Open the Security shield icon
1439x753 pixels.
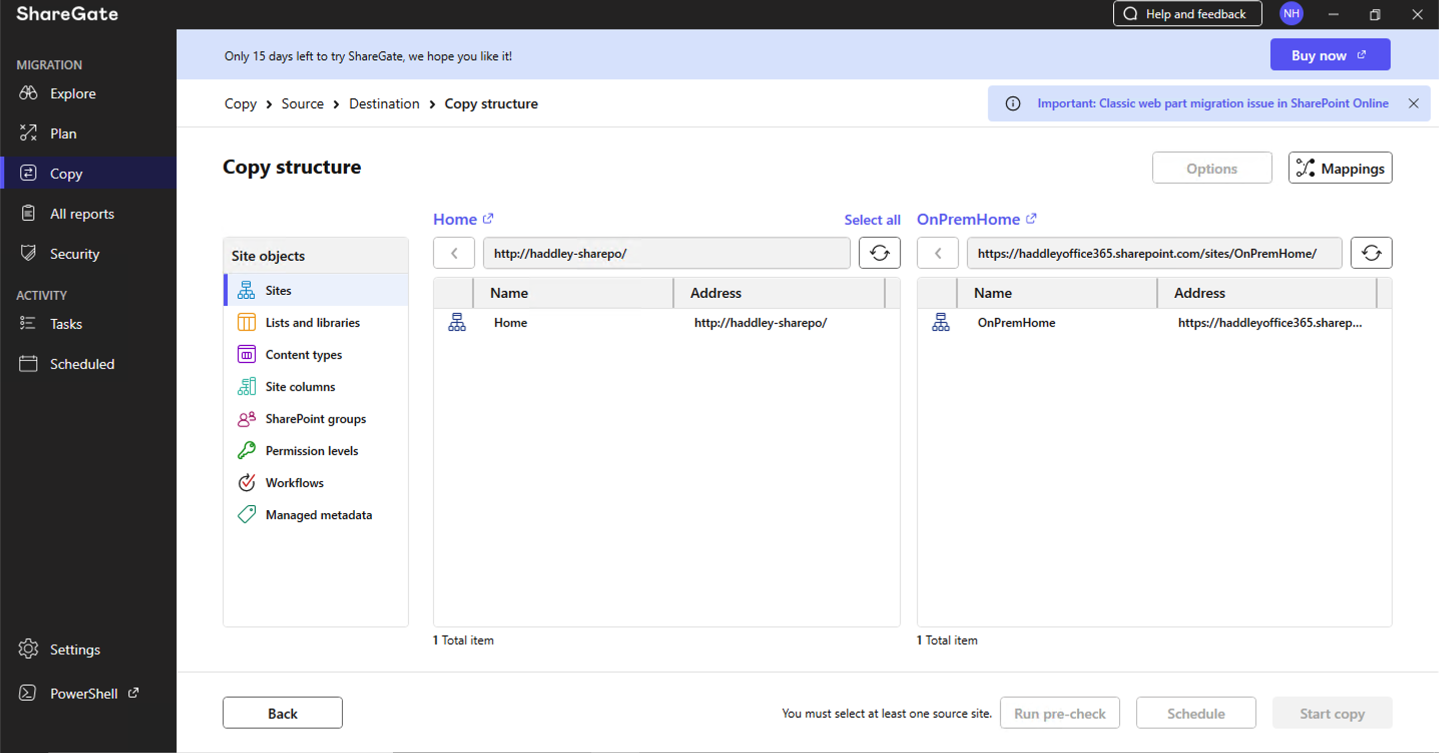28,253
